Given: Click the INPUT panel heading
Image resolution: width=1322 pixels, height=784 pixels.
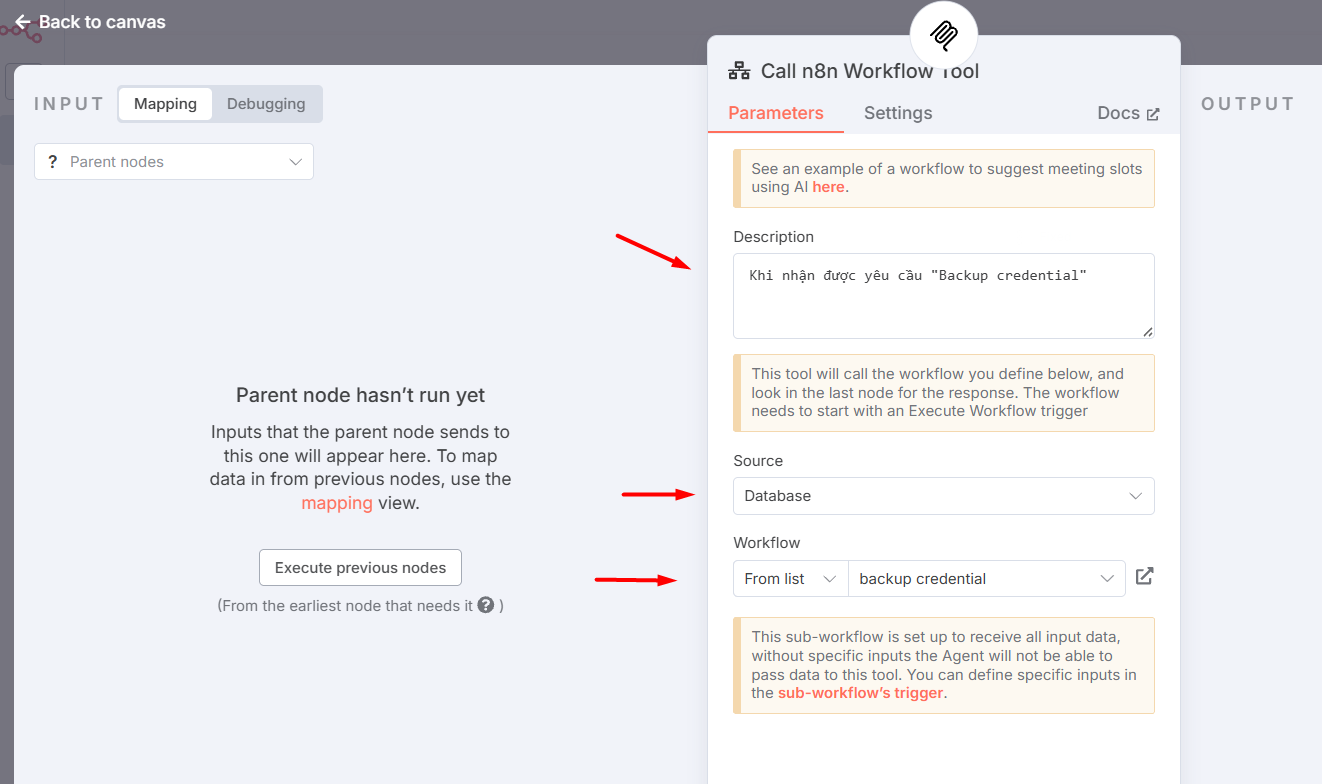Looking at the screenshot, I should 69,104.
